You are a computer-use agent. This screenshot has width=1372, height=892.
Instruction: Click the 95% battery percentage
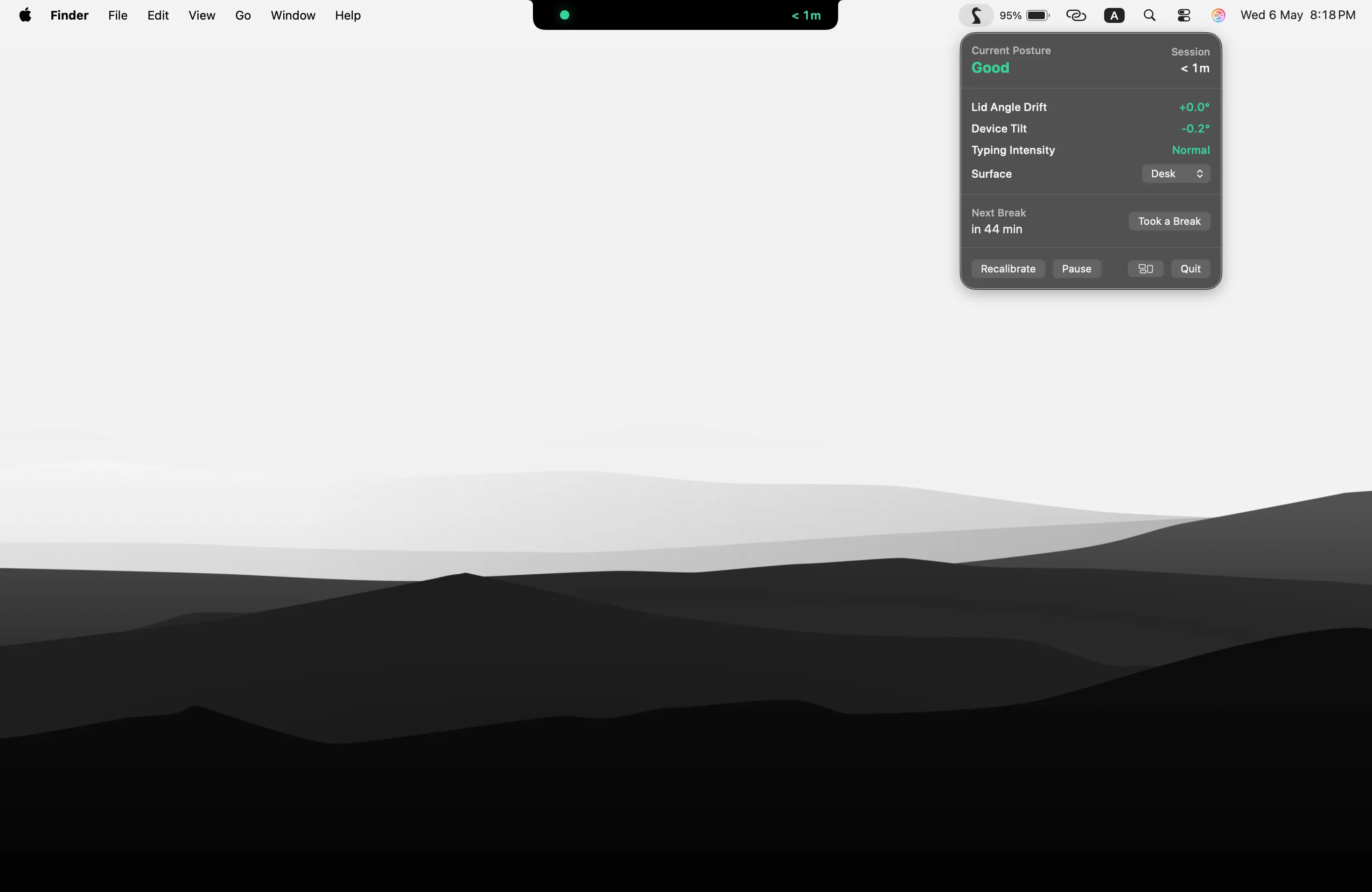click(x=1010, y=15)
